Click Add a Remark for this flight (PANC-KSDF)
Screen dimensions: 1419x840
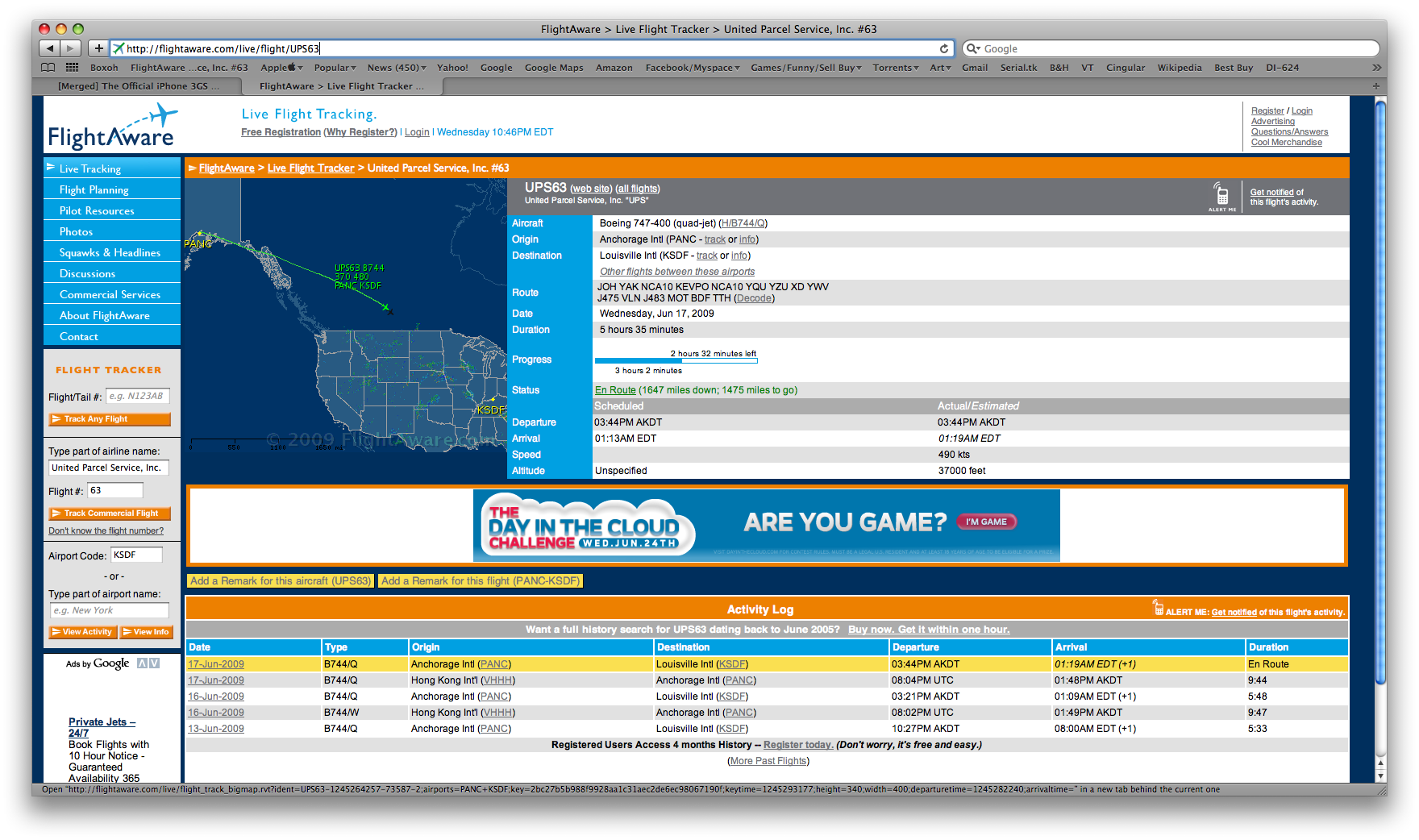pos(481,580)
